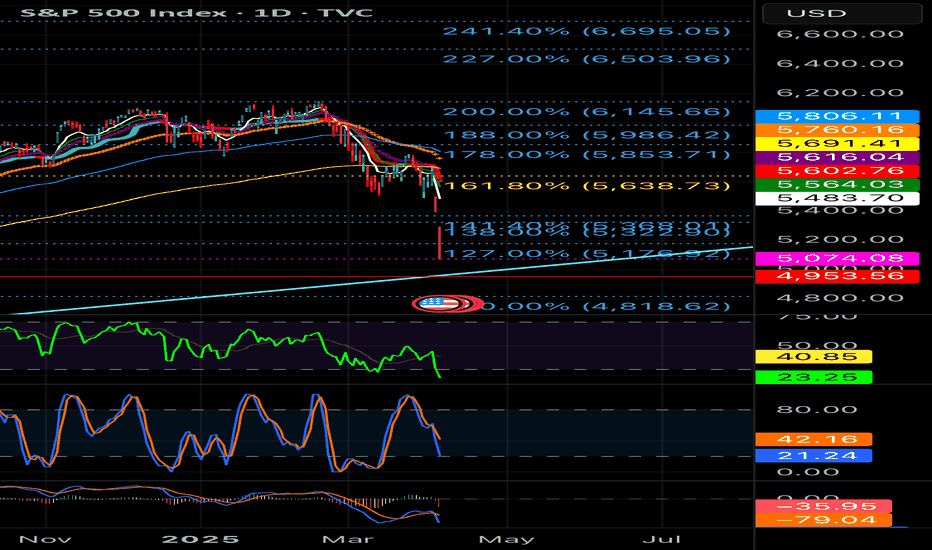
Task: Click the Jul label on time axis
Action: pos(662,539)
